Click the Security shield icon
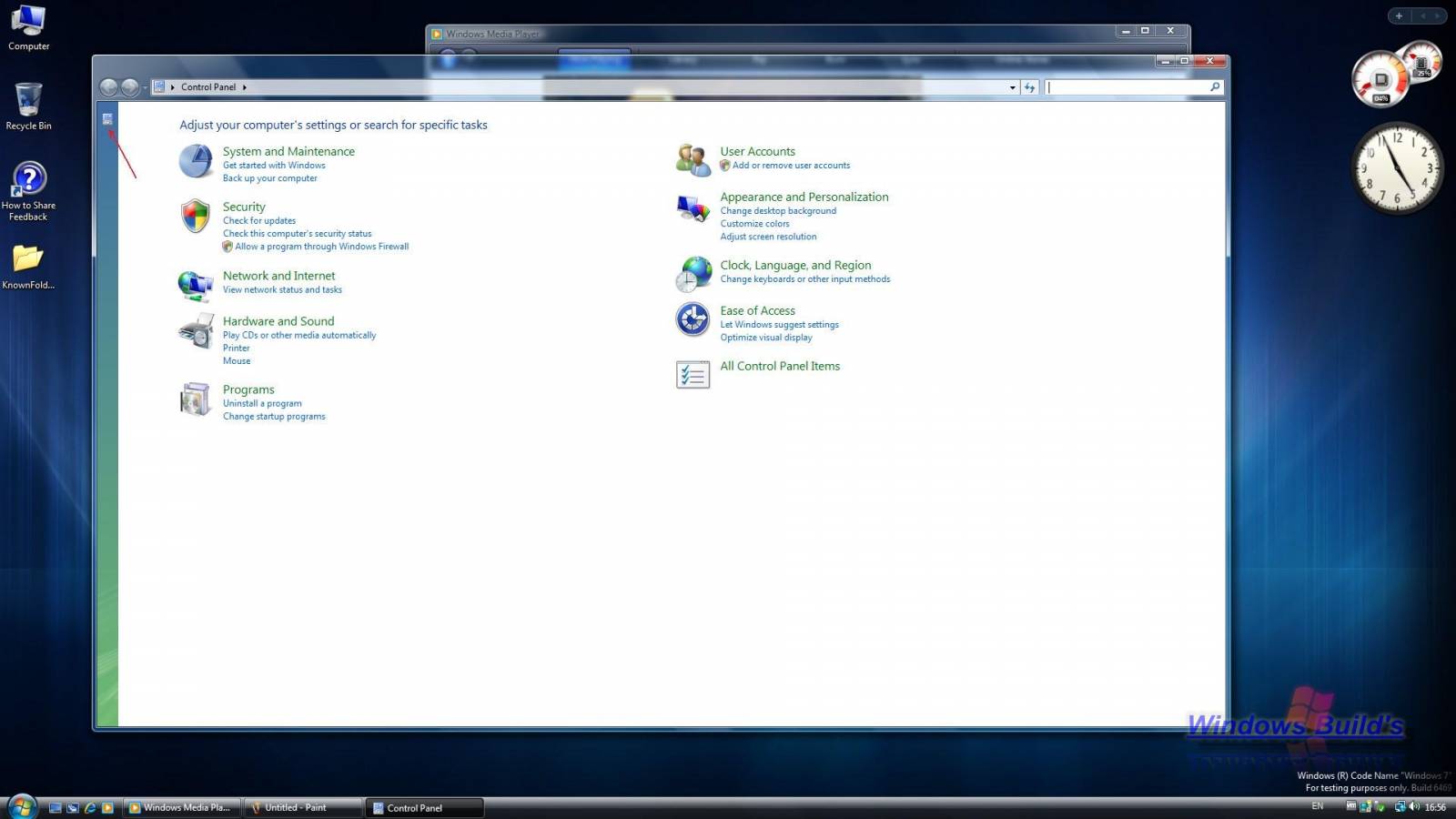This screenshot has height=819, width=1456. (196, 217)
